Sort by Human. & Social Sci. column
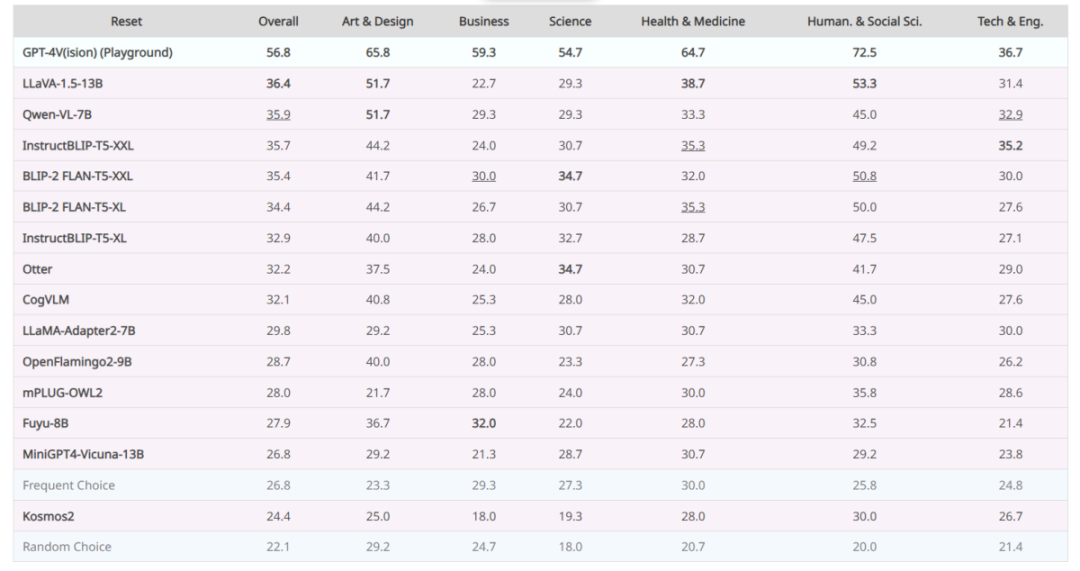Screen dimensions: 1080x571 (x=864, y=21)
